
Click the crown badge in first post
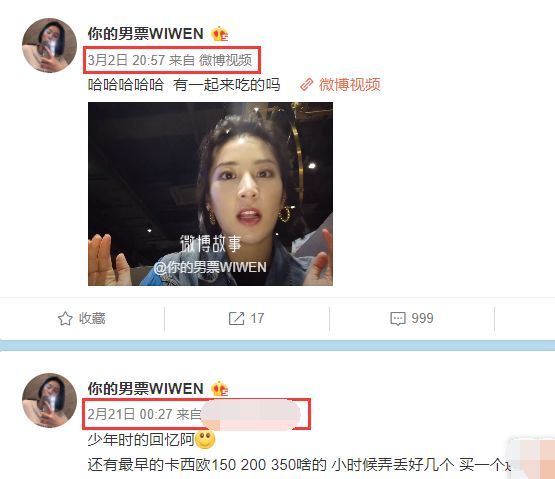click(x=219, y=34)
